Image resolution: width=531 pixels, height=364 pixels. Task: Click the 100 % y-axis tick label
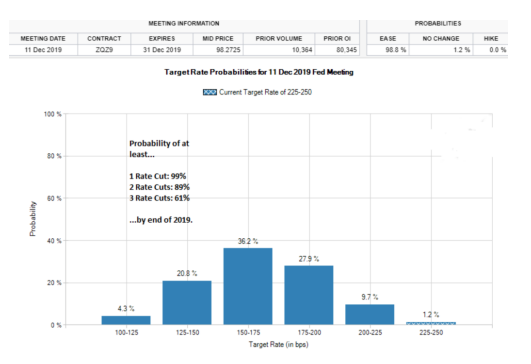pos(52,114)
